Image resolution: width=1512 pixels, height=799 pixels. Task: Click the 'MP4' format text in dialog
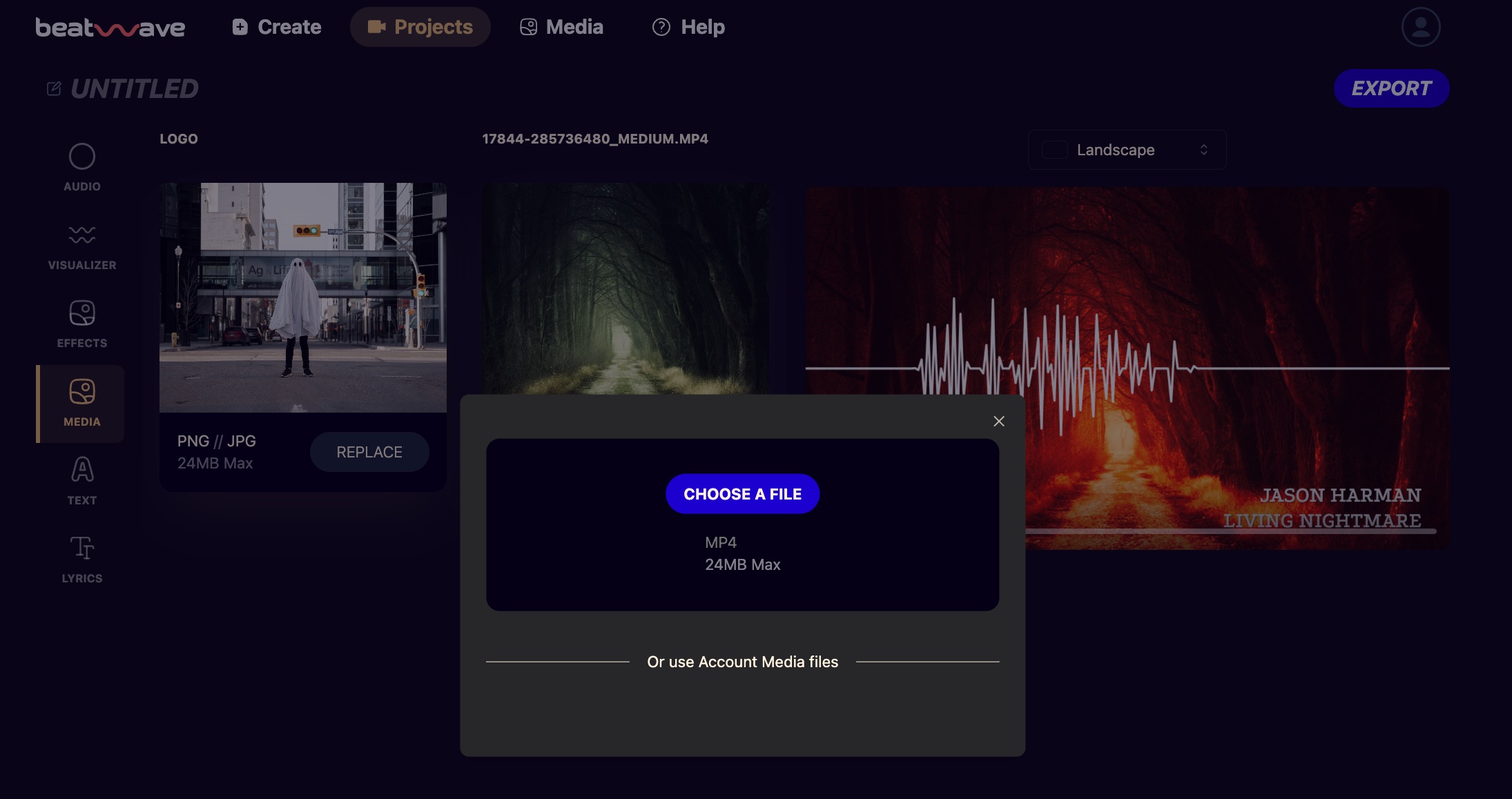tap(721, 542)
